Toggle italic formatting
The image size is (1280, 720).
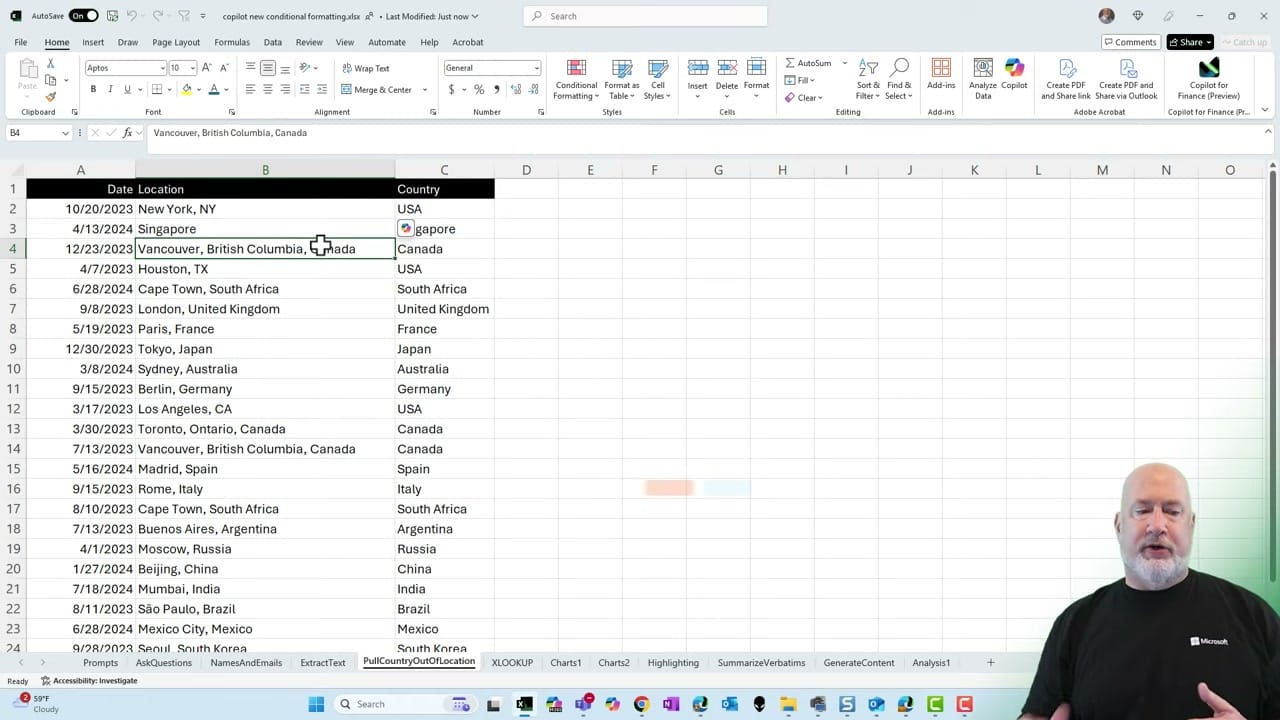(109, 89)
